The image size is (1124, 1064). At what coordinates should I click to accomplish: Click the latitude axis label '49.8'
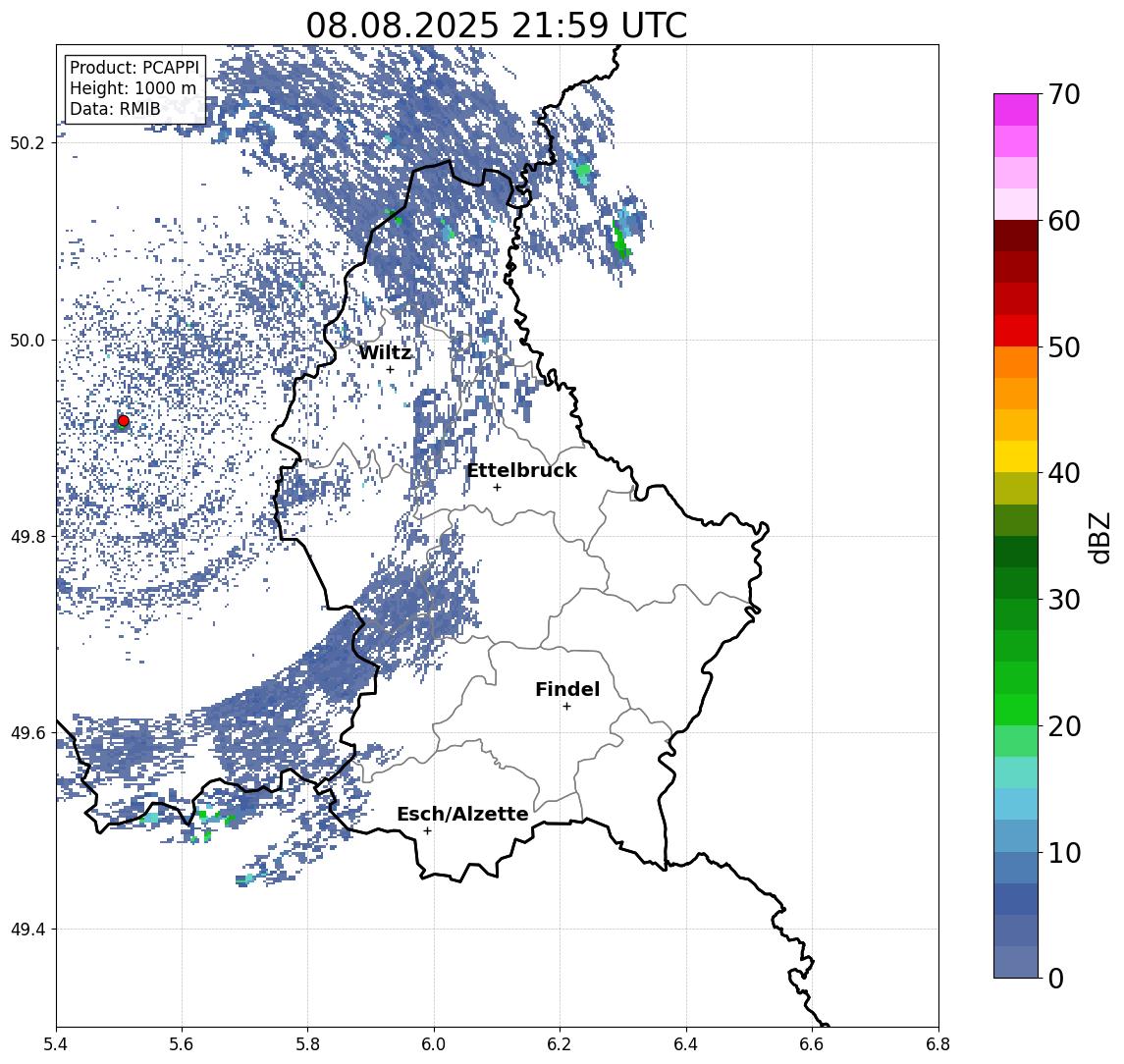coord(27,536)
